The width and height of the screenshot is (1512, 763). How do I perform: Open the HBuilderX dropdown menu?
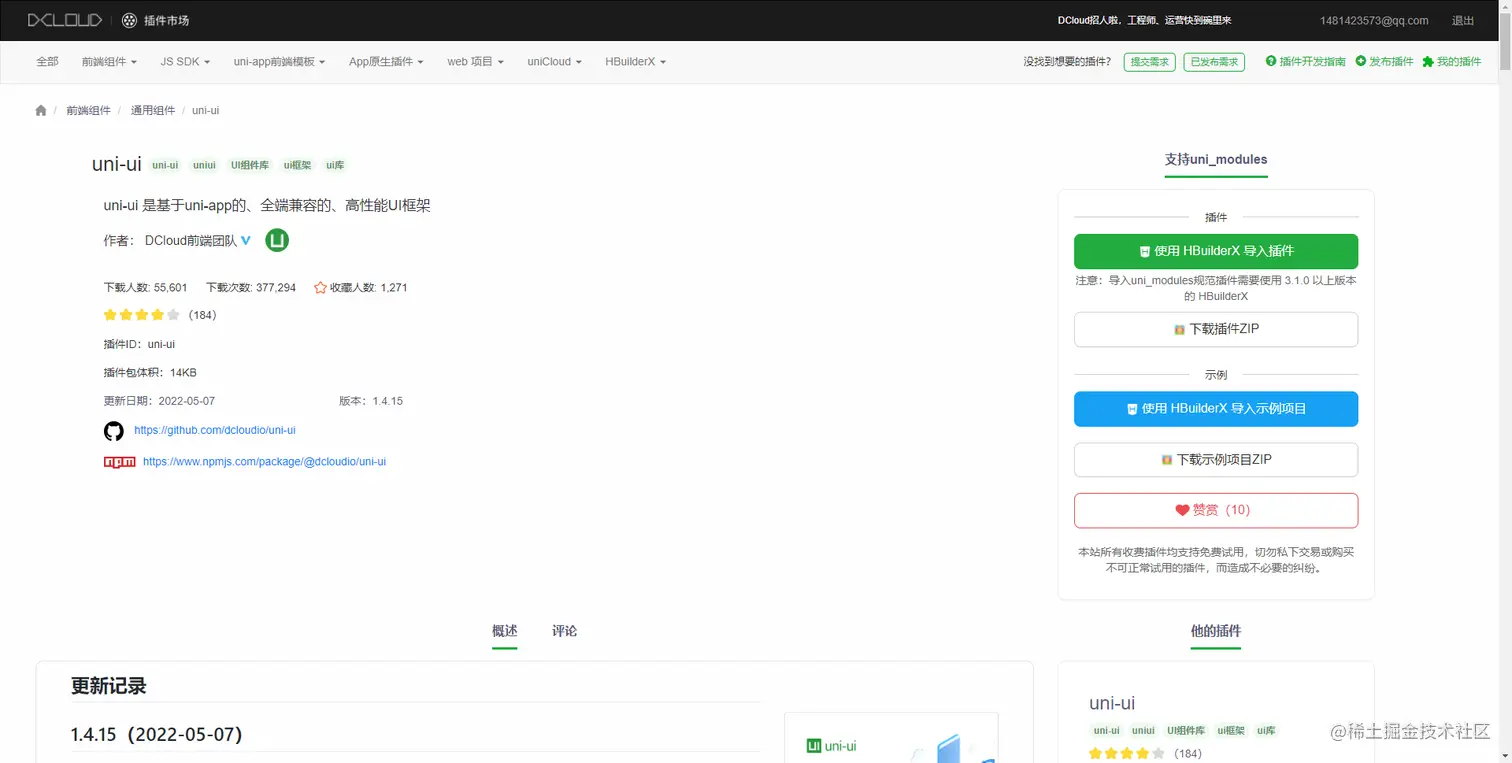click(635, 62)
